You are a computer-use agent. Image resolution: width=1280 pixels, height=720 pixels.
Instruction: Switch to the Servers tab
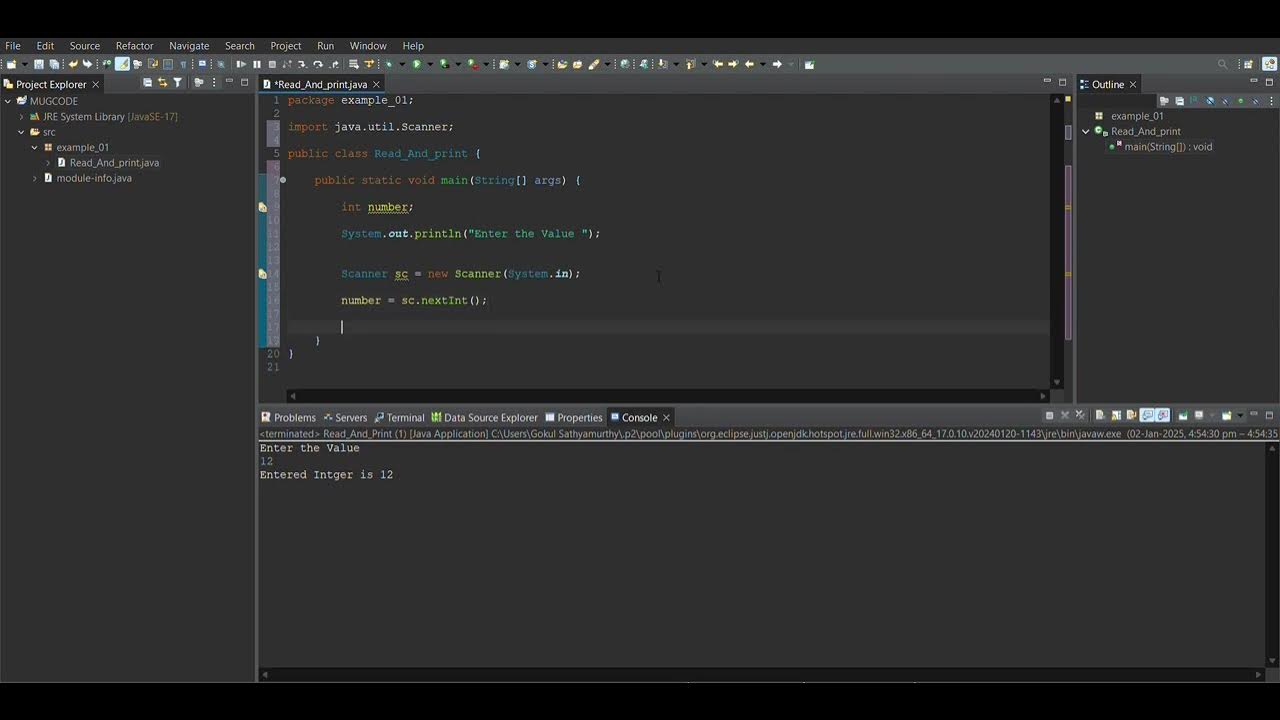click(x=345, y=418)
